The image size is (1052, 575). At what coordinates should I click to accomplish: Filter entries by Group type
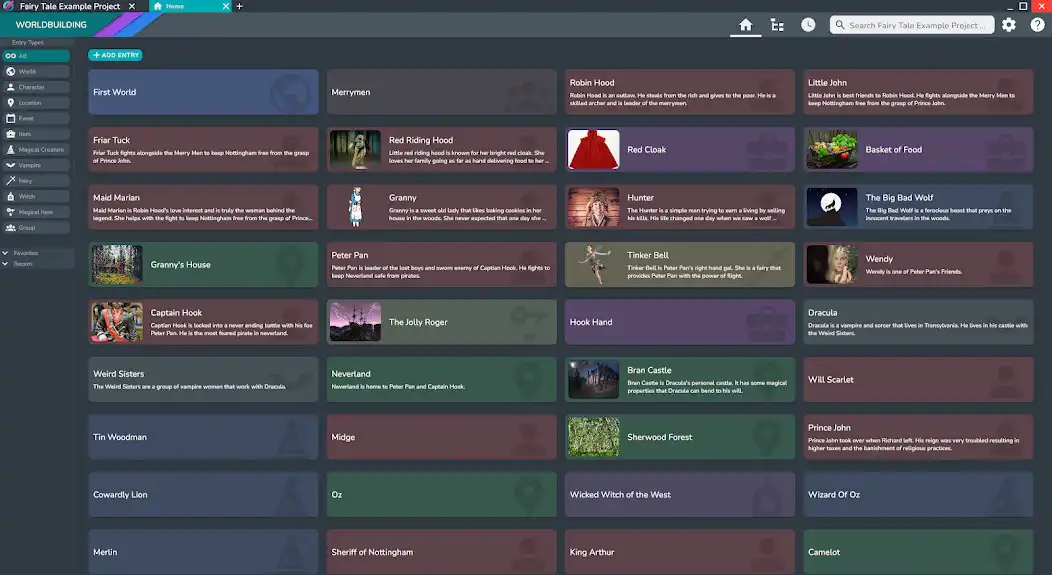36,227
